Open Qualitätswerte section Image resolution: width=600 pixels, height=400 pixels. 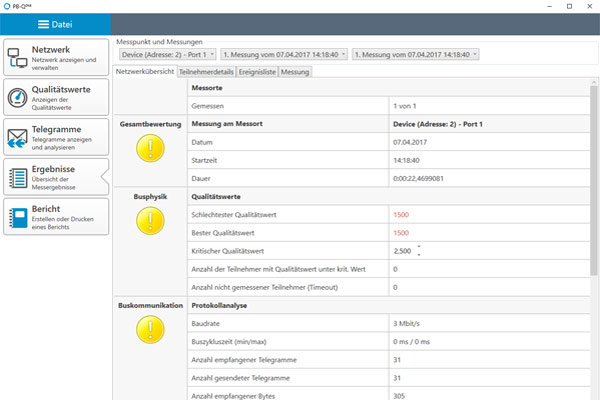click(56, 97)
